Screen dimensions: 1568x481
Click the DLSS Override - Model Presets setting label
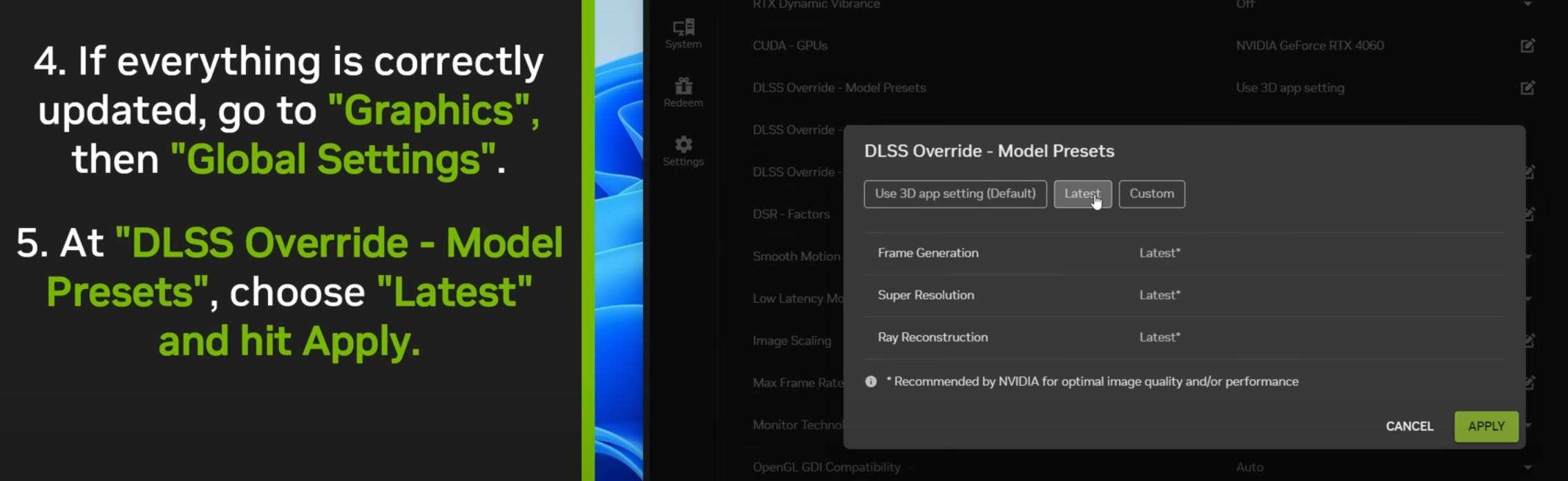(839, 88)
